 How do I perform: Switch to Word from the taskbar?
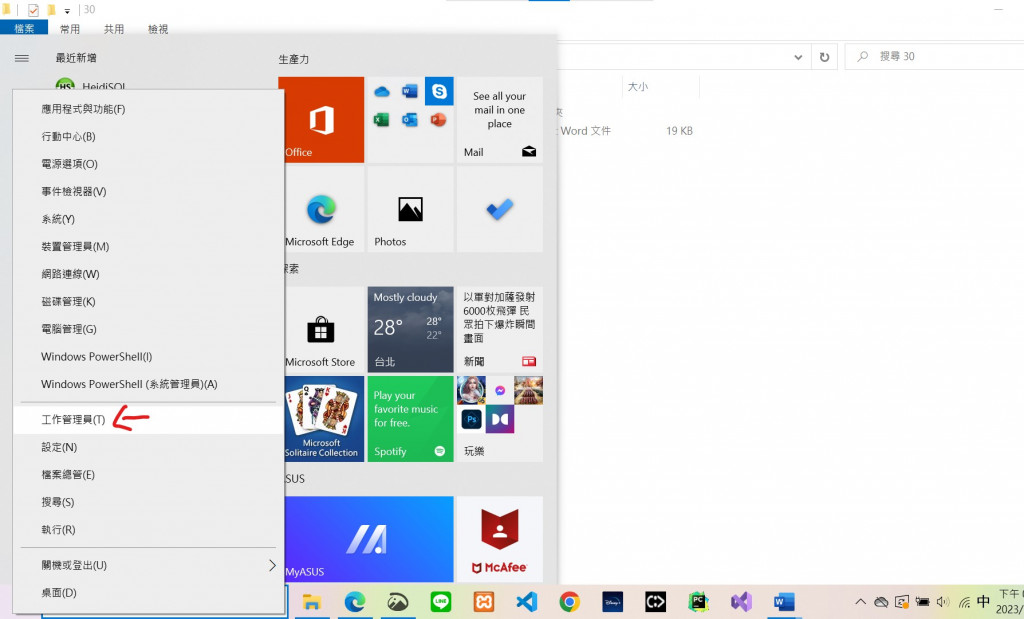tap(784, 601)
